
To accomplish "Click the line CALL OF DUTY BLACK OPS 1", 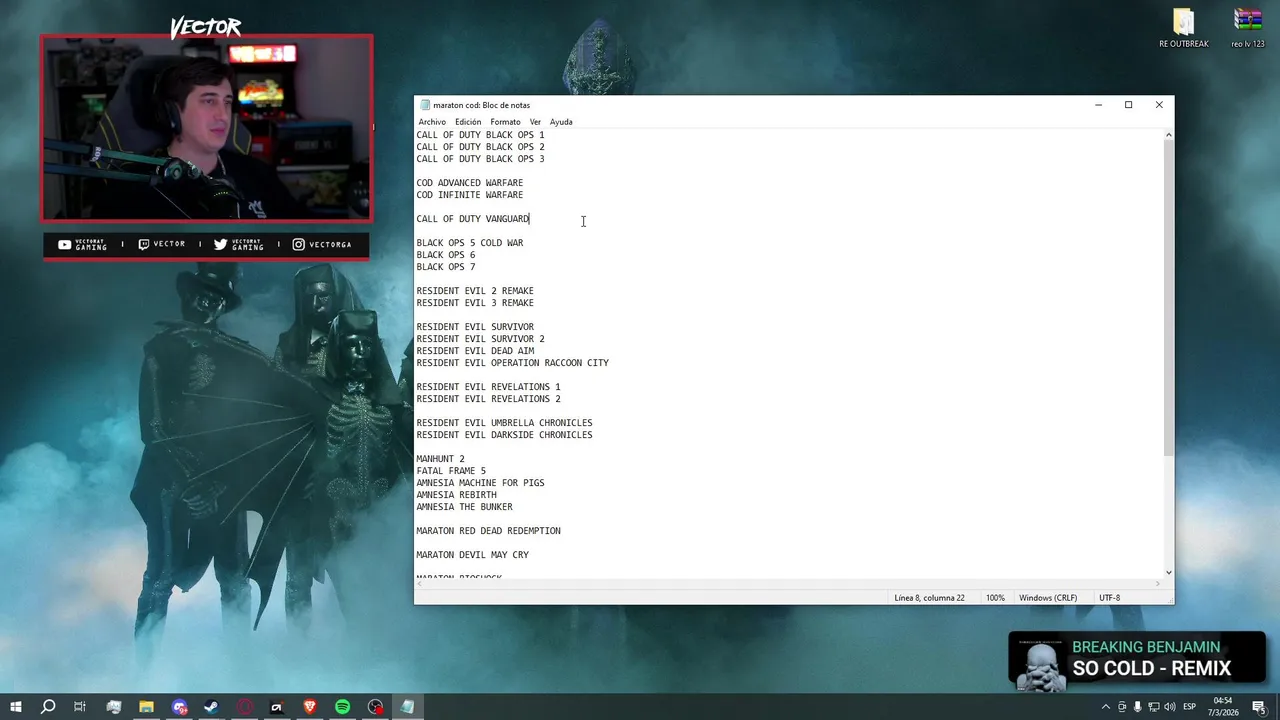I will click(x=480, y=135).
